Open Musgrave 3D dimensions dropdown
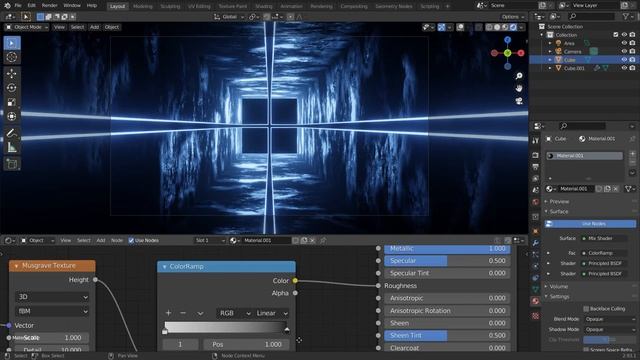This screenshot has width=640, height=360. (x=52, y=297)
